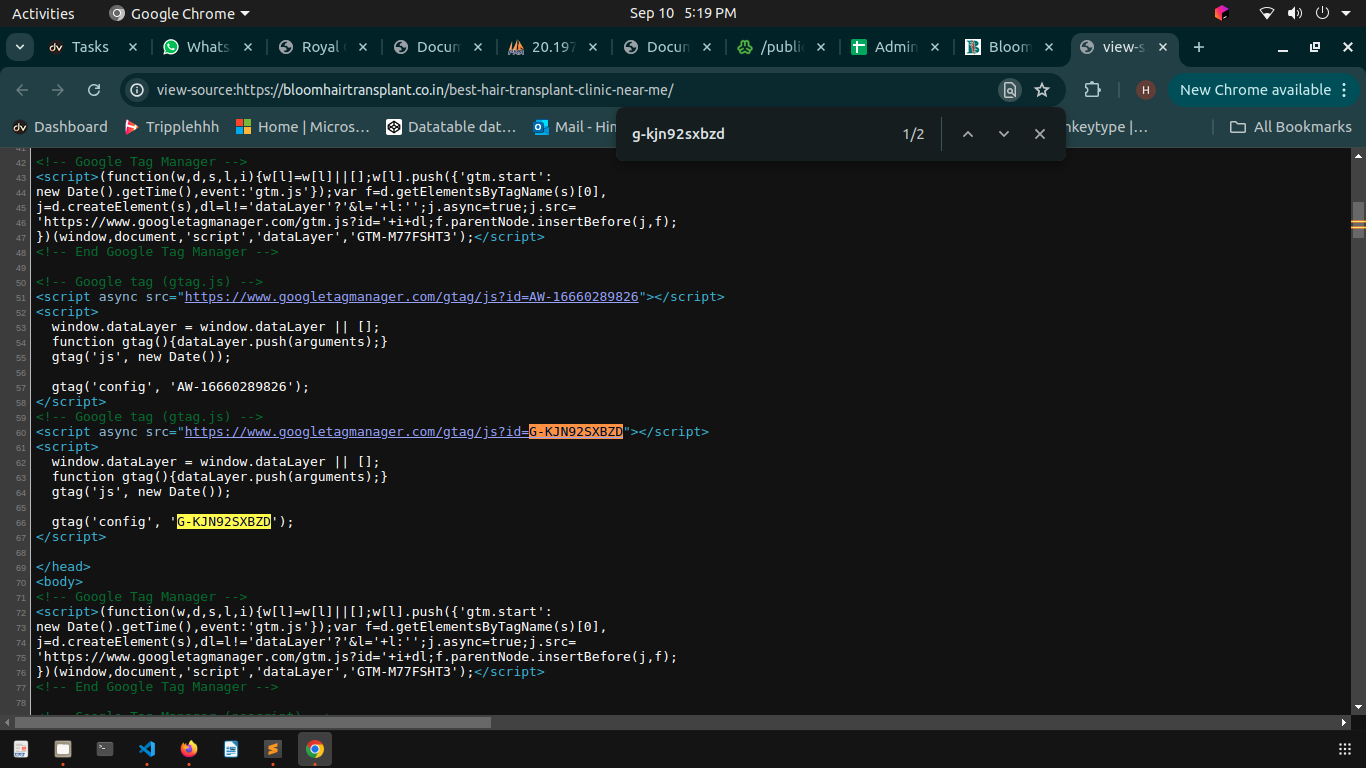1366x768 pixels.
Task: Close the find bar
Action: click(1040, 134)
